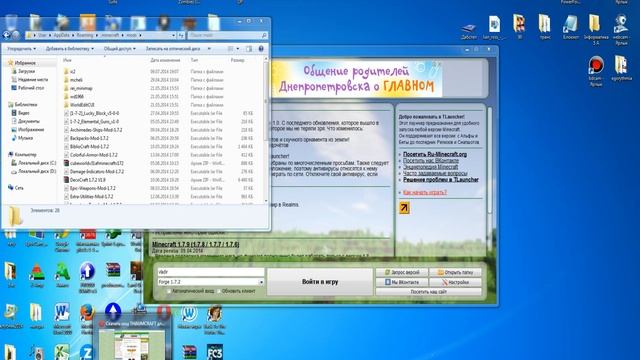Open the green letter A desktop shortcut
The height and width of the screenshot is (360, 640).
[62, 271]
